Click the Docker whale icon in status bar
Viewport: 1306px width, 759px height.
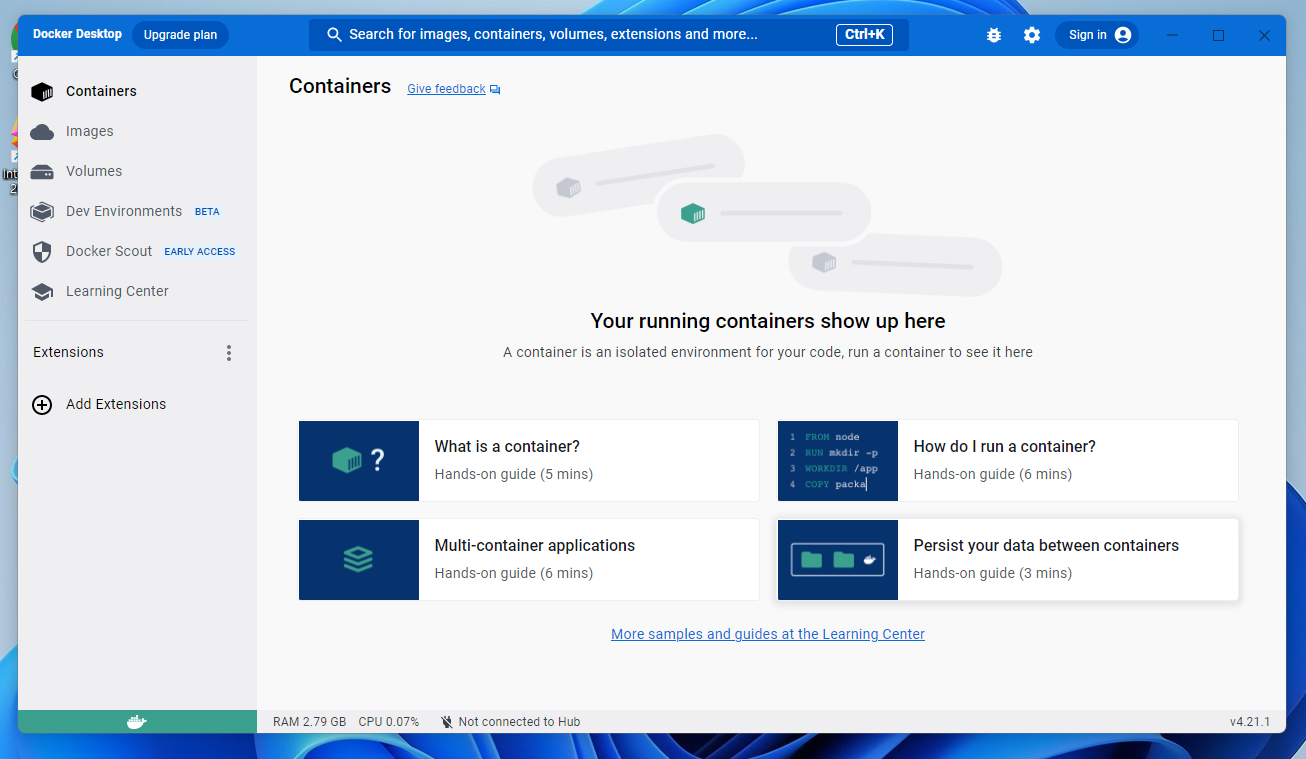[x=137, y=721]
